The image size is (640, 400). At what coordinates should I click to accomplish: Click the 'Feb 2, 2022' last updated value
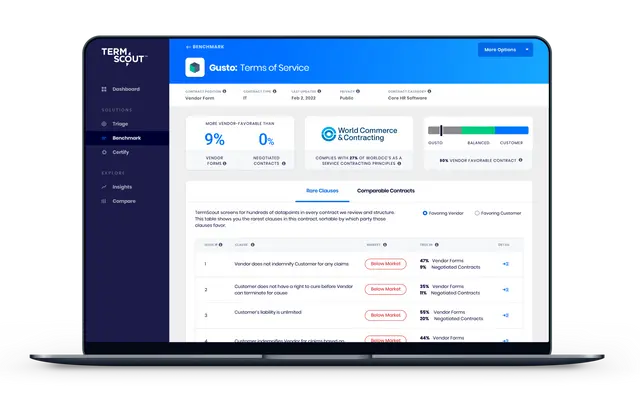point(303,98)
